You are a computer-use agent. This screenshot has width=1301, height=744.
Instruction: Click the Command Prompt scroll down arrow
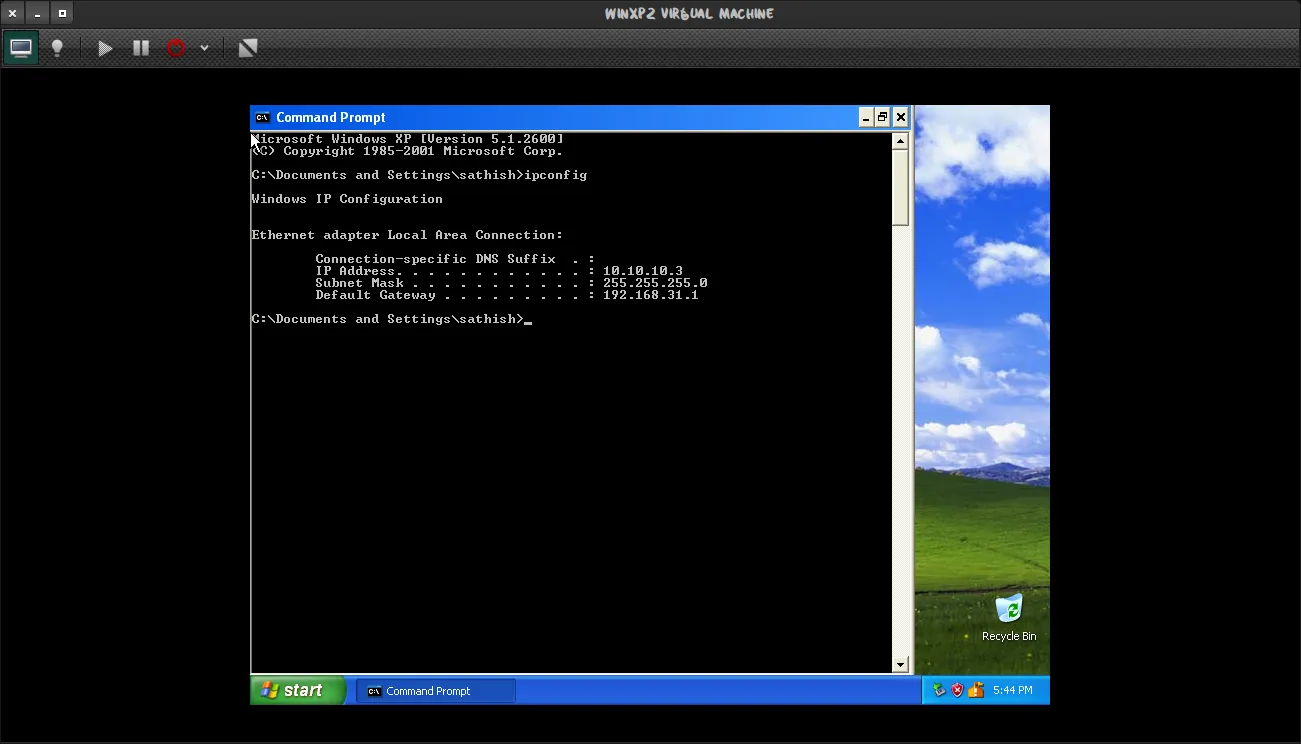(900, 664)
